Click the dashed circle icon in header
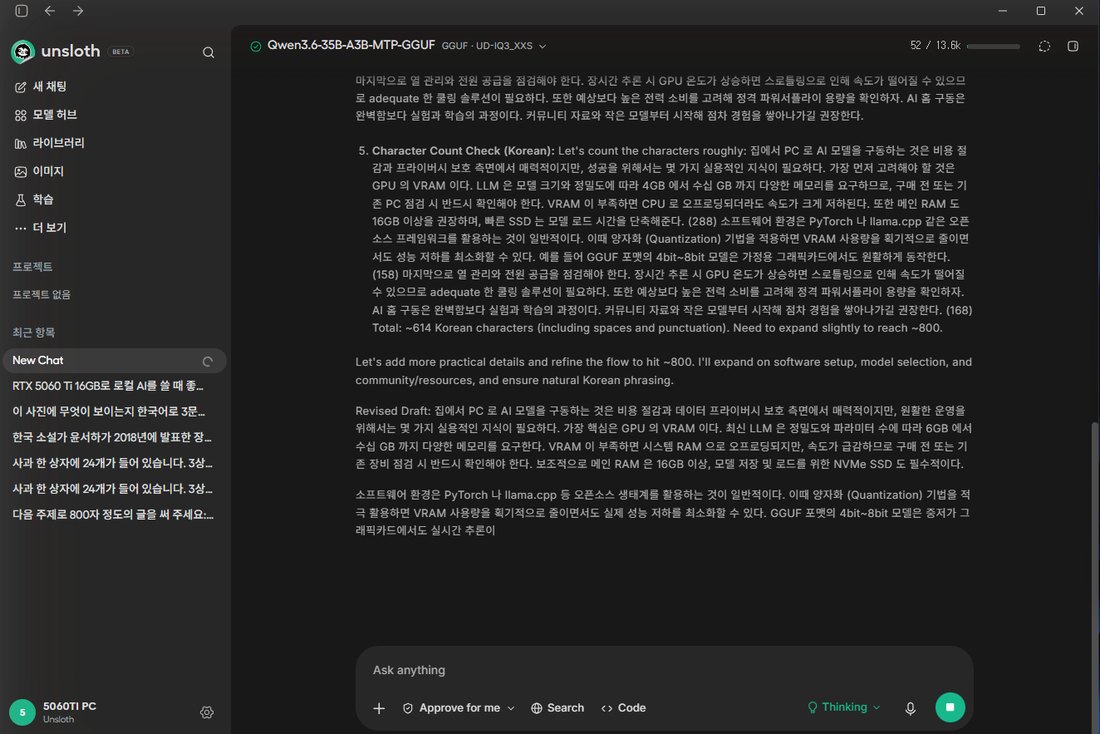The image size is (1100, 734). point(1045,46)
